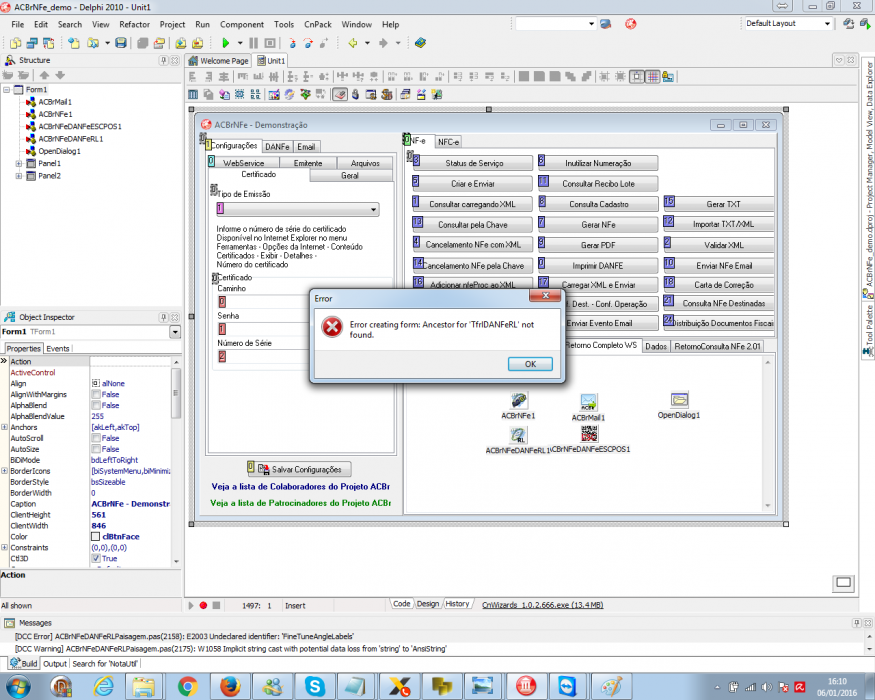
Task: Click Salvar Configurações button
Action: [300, 469]
